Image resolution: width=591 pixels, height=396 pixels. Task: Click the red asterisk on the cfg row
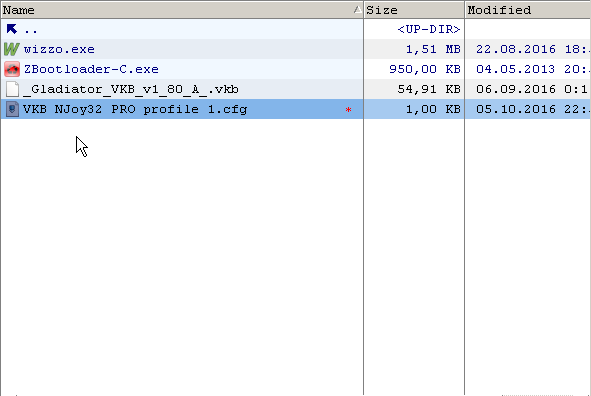(x=348, y=110)
